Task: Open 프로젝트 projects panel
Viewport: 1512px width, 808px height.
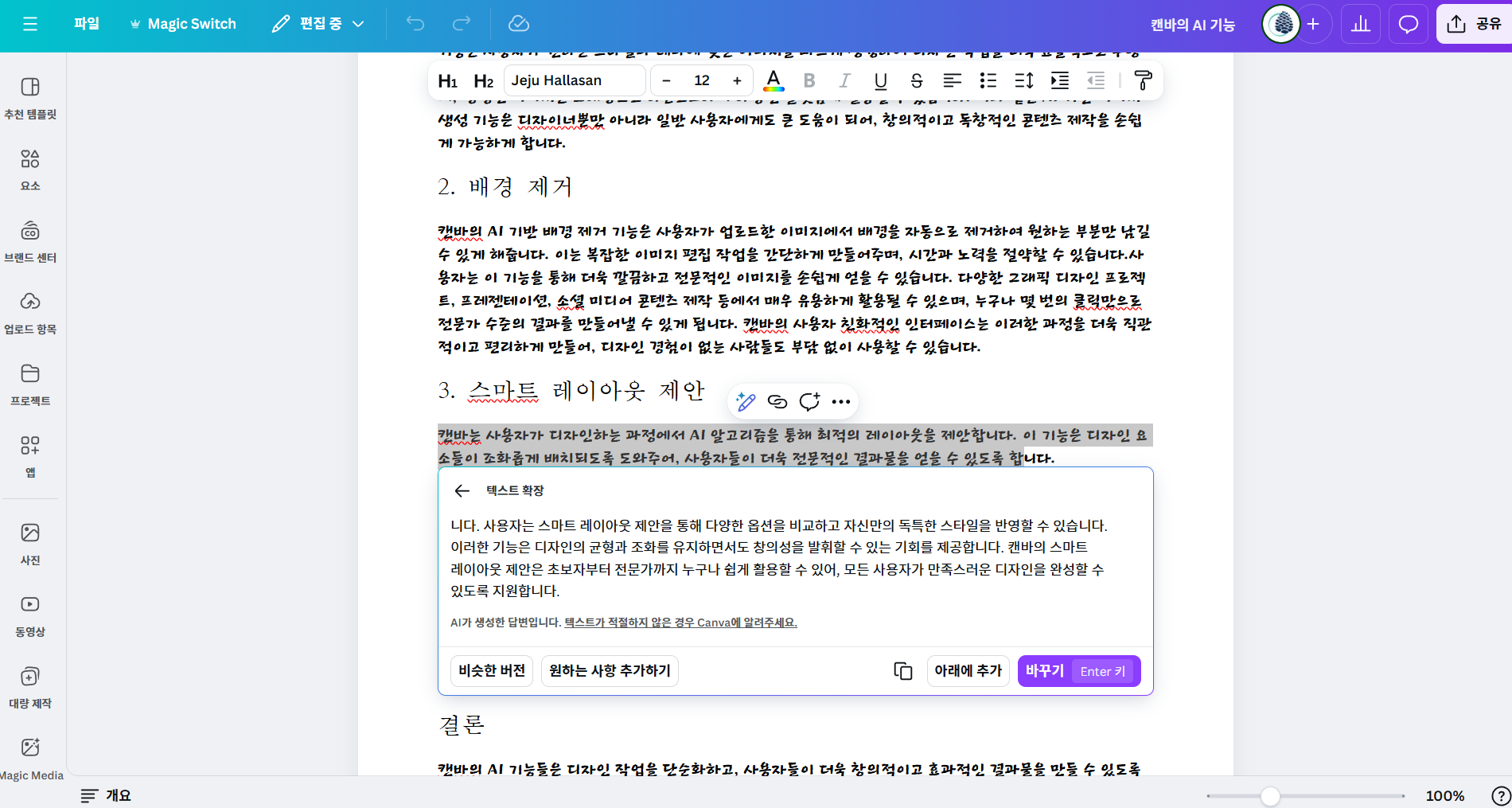Action: pyautogui.click(x=30, y=384)
